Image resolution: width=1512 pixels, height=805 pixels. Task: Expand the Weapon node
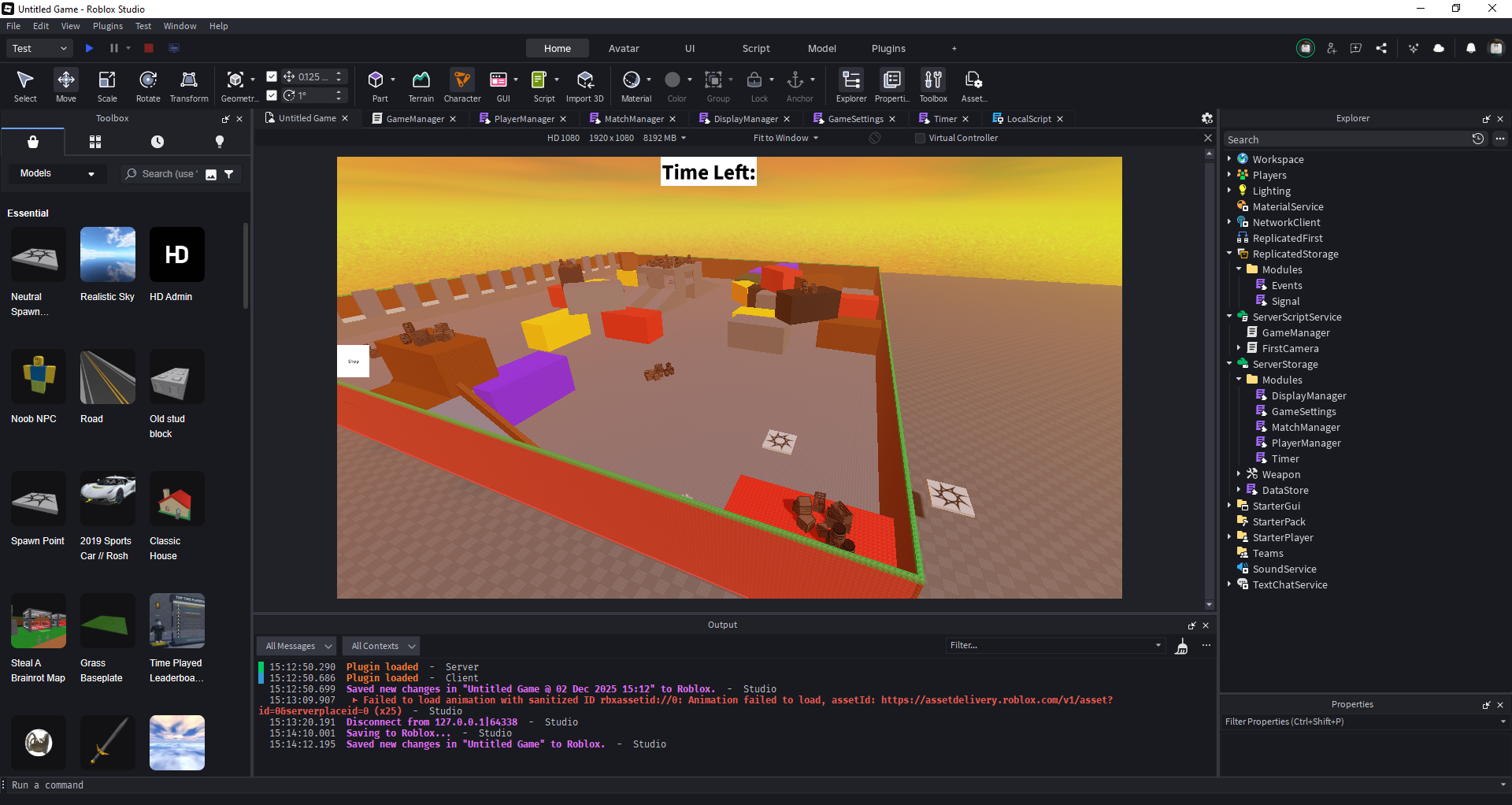(1238, 474)
